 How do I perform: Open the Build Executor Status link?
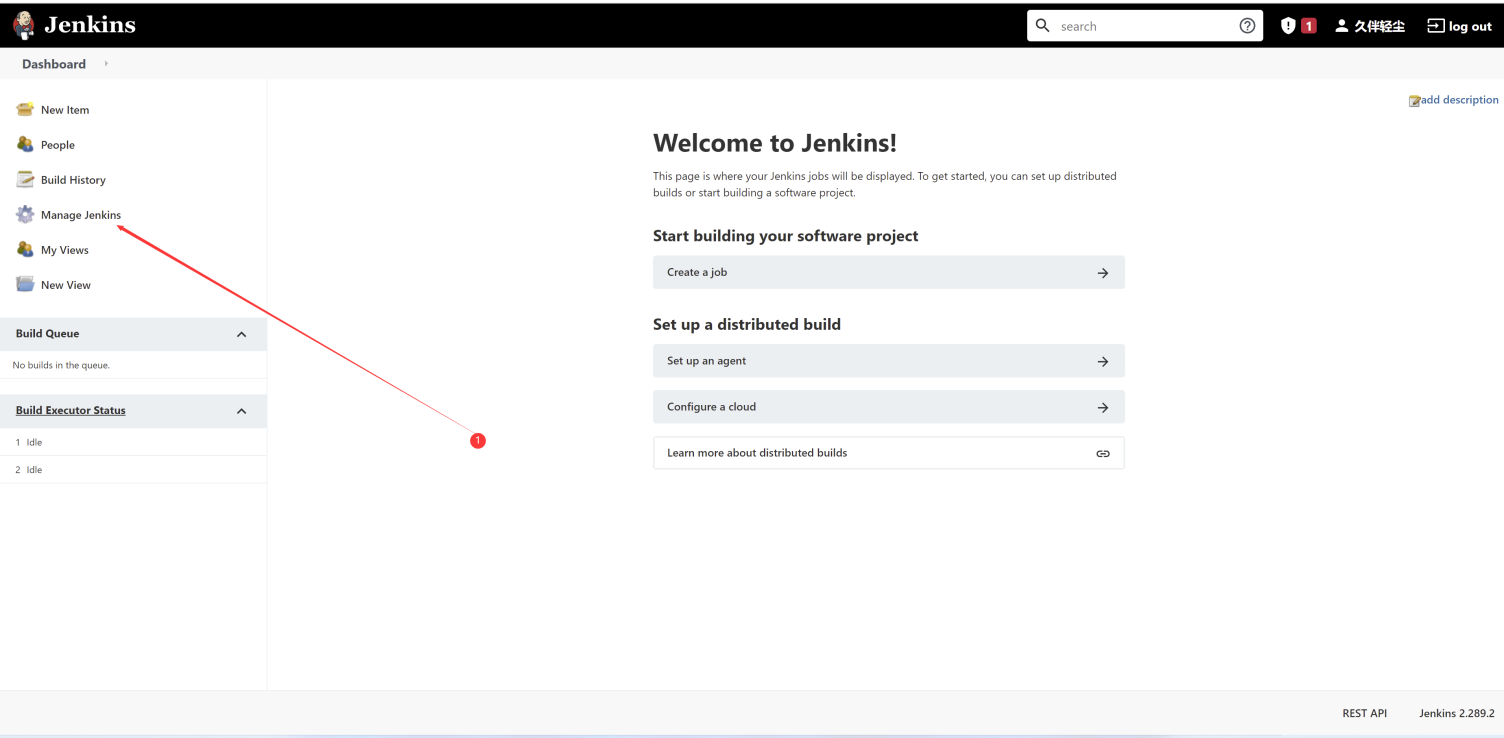[x=70, y=410]
